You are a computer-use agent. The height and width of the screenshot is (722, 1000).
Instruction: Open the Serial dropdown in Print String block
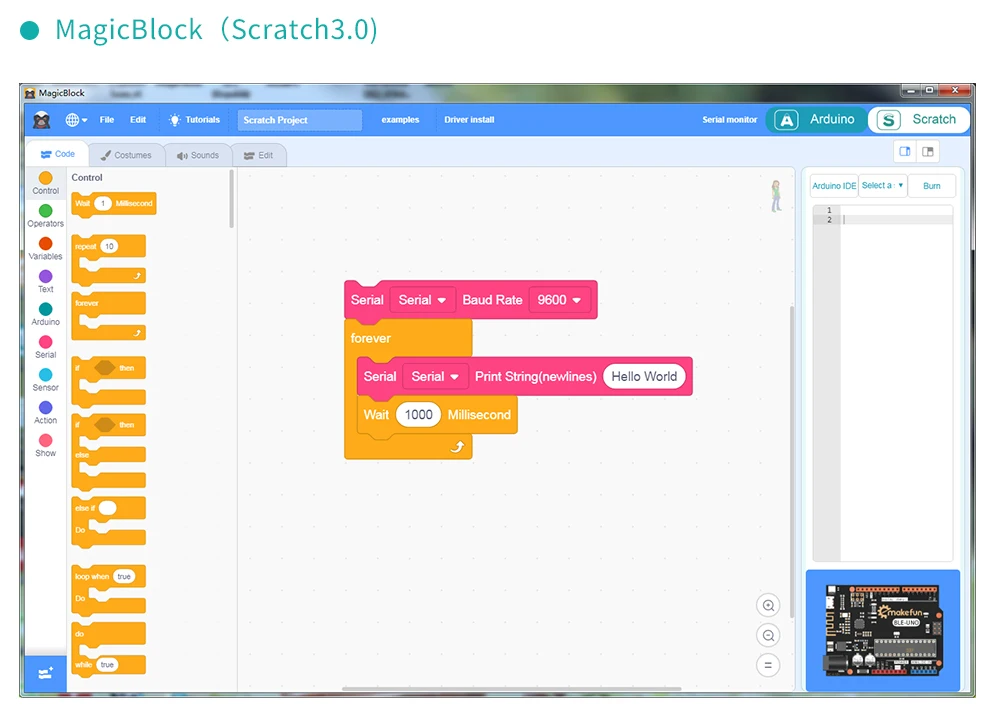435,376
